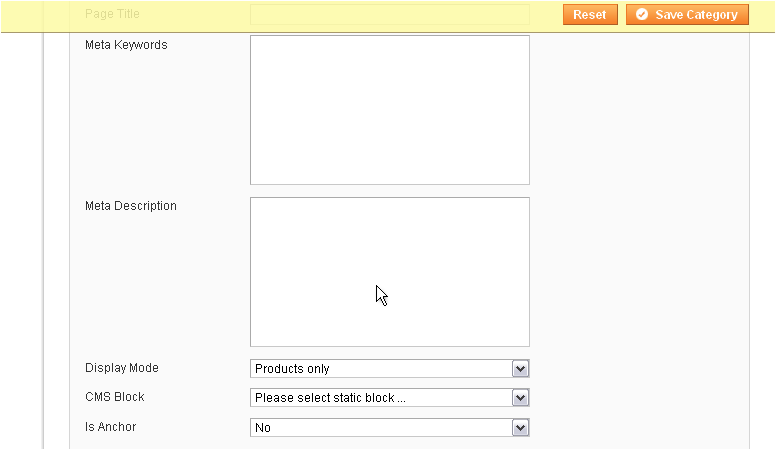Click into the Meta Keywords text area

click(x=389, y=110)
